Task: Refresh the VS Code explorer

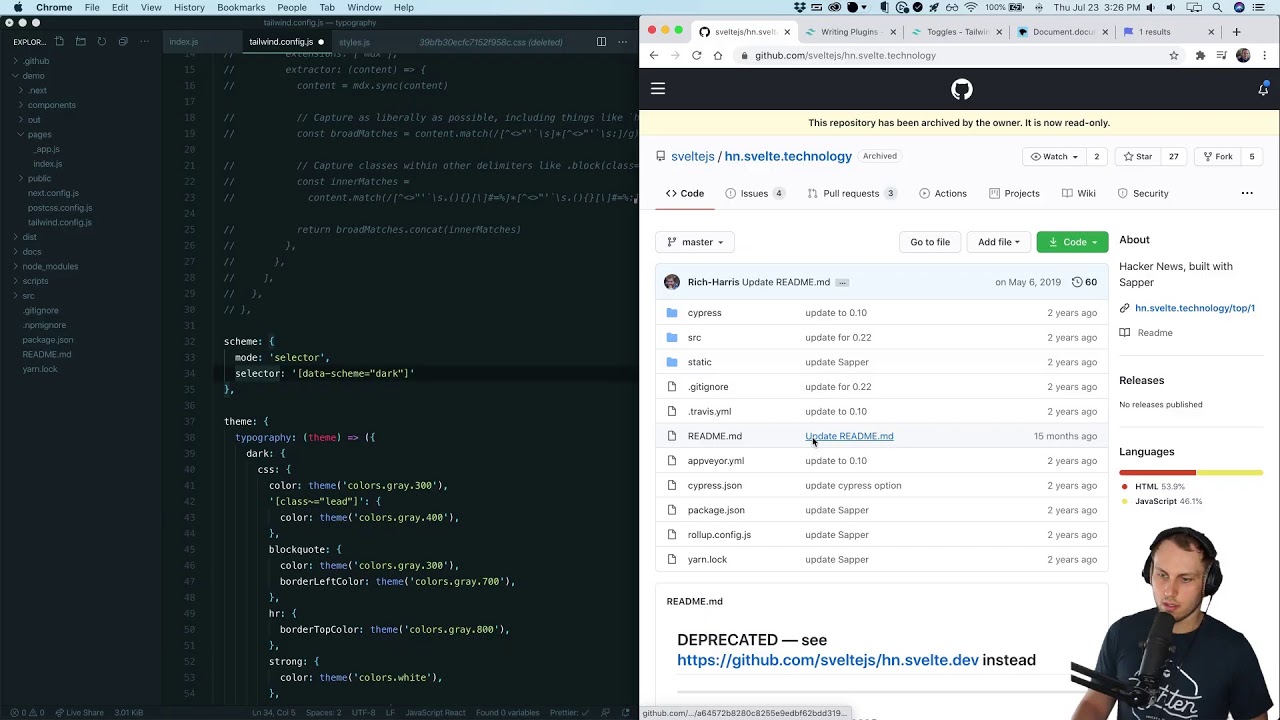Action: (102, 42)
